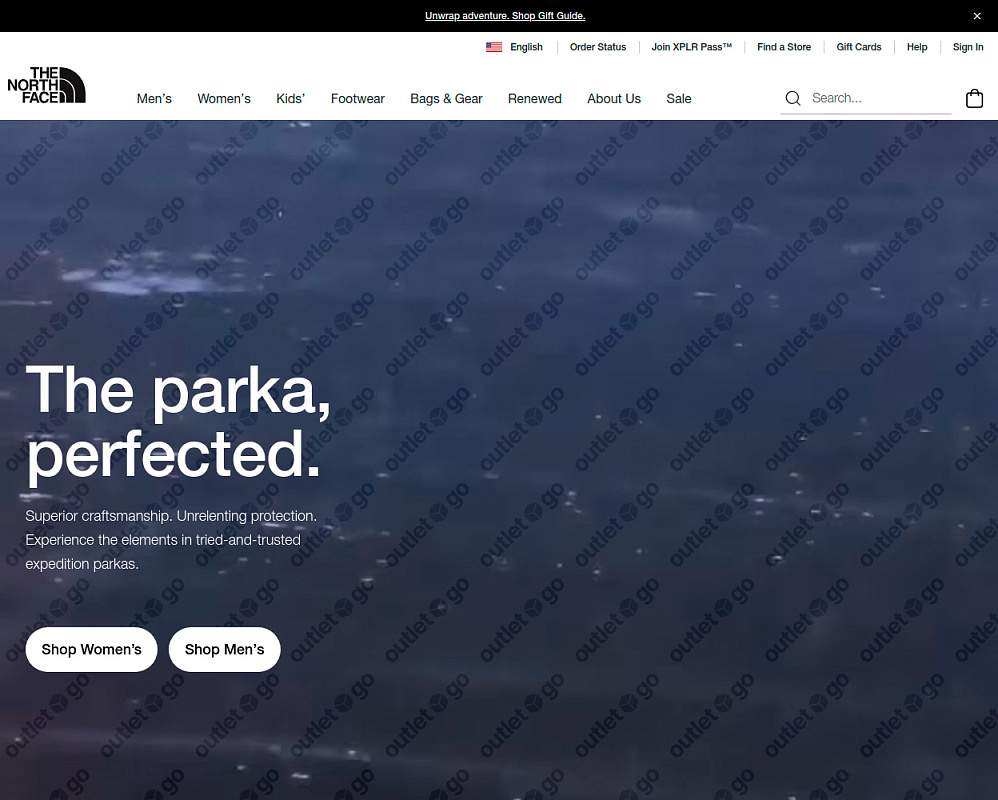
Task: Go to Find a Store
Action: pyautogui.click(x=784, y=47)
